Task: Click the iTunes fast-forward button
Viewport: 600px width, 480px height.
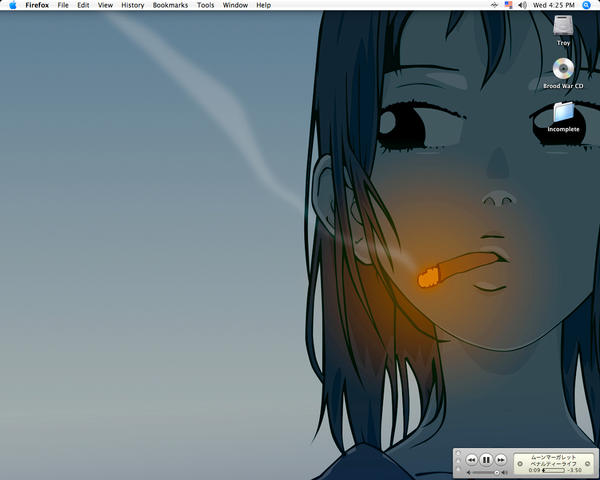Action: pyautogui.click(x=501, y=460)
